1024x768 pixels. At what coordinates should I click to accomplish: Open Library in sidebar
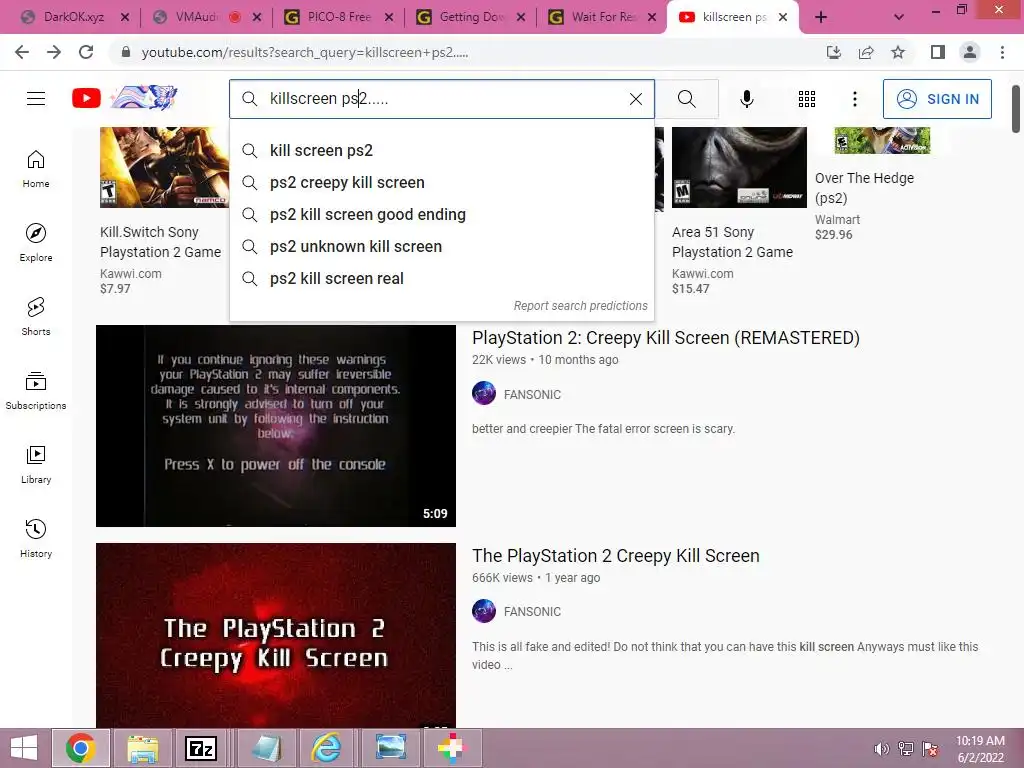tap(36, 464)
